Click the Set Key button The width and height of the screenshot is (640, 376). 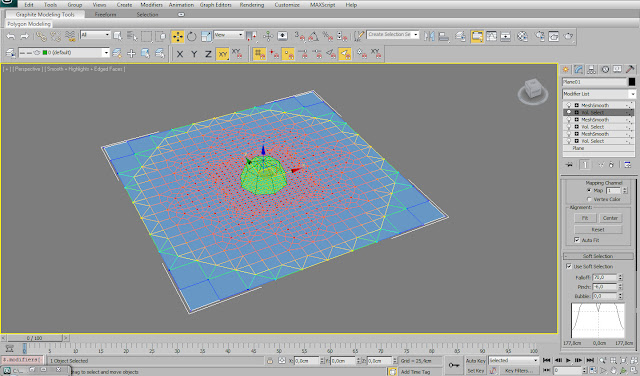tap(476, 371)
